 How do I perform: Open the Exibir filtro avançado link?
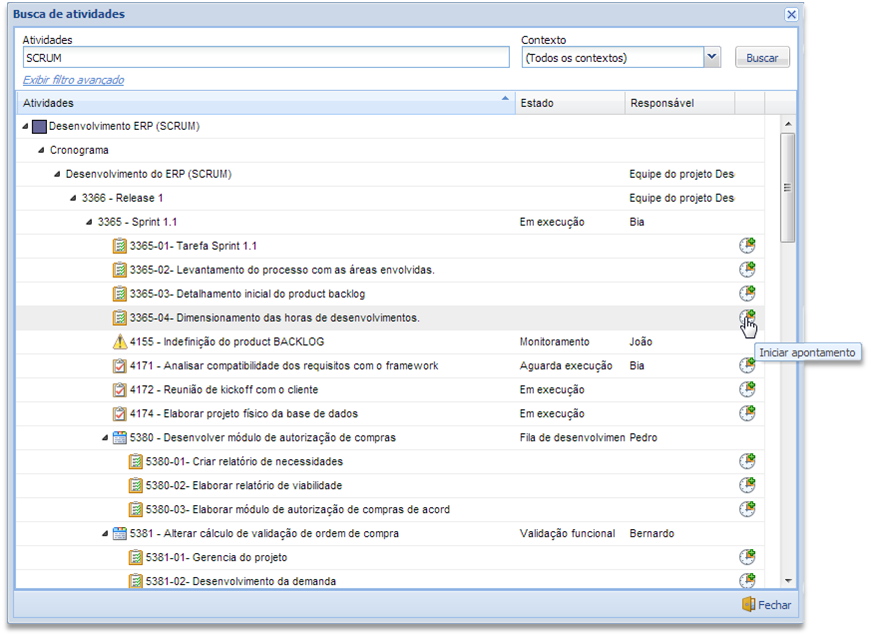coord(73,80)
